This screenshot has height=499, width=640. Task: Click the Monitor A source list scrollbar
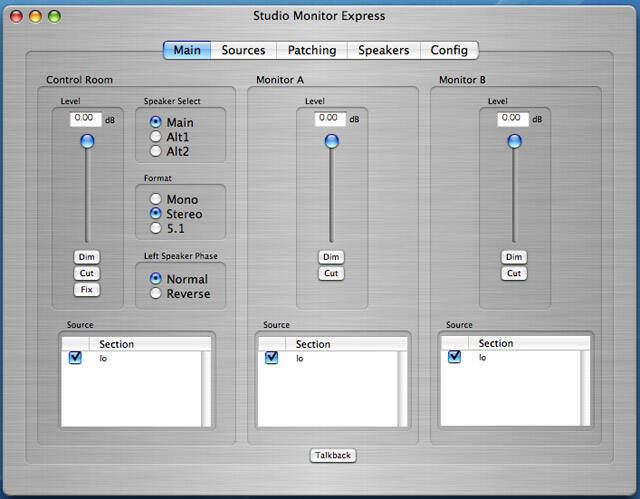pyautogui.click(x=402, y=389)
